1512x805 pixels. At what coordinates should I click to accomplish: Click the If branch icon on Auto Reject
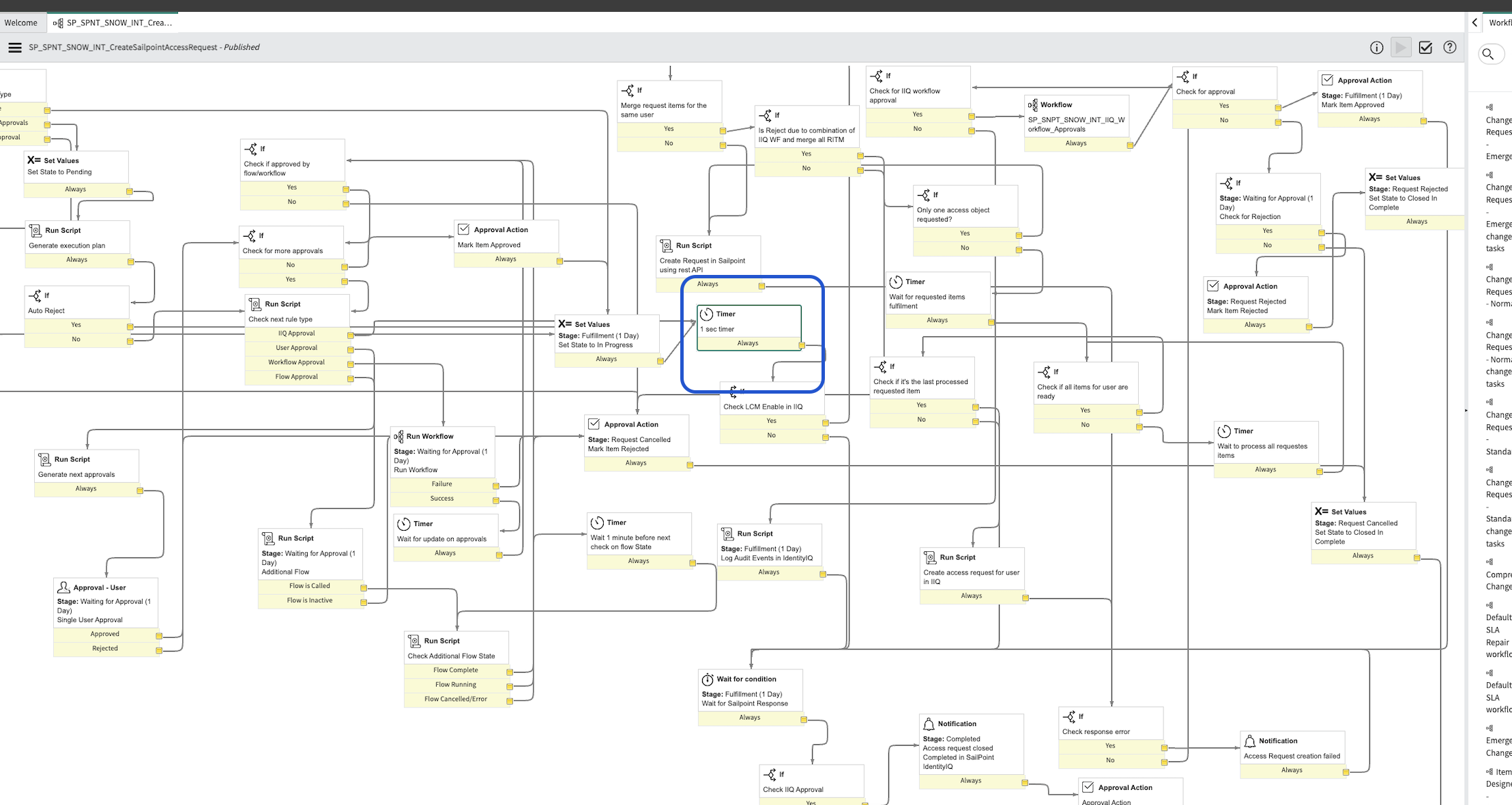pyautogui.click(x=35, y=295)
